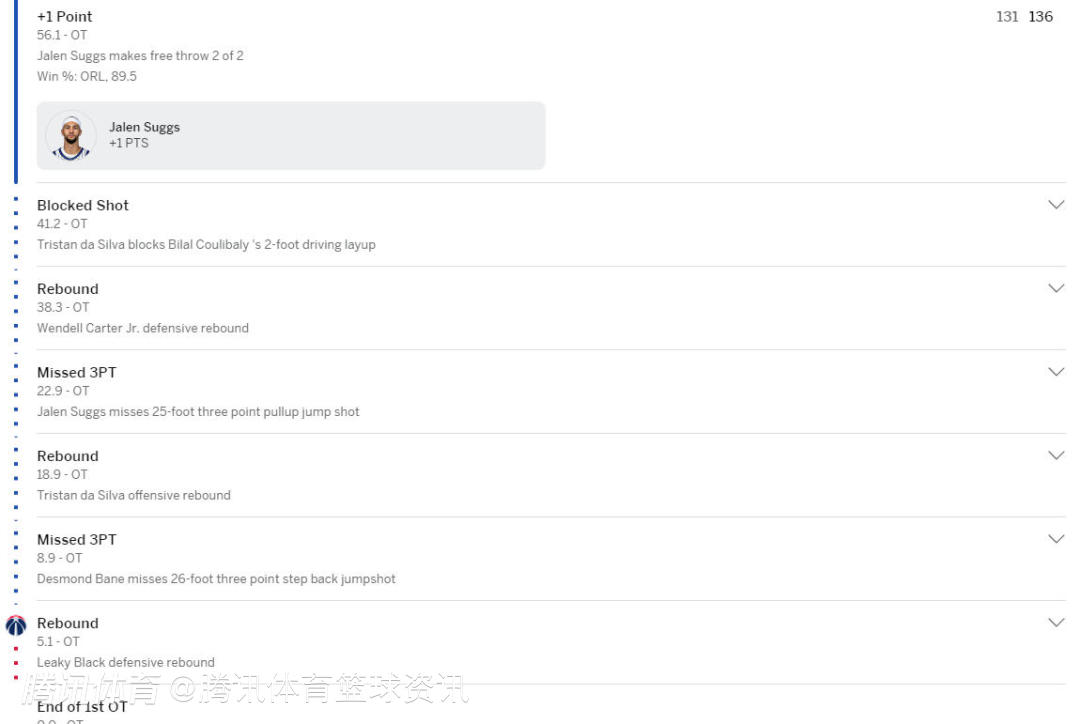Click the 136 score value
The width and height of the screenshot is (1080, 724).
[1040, 17]
